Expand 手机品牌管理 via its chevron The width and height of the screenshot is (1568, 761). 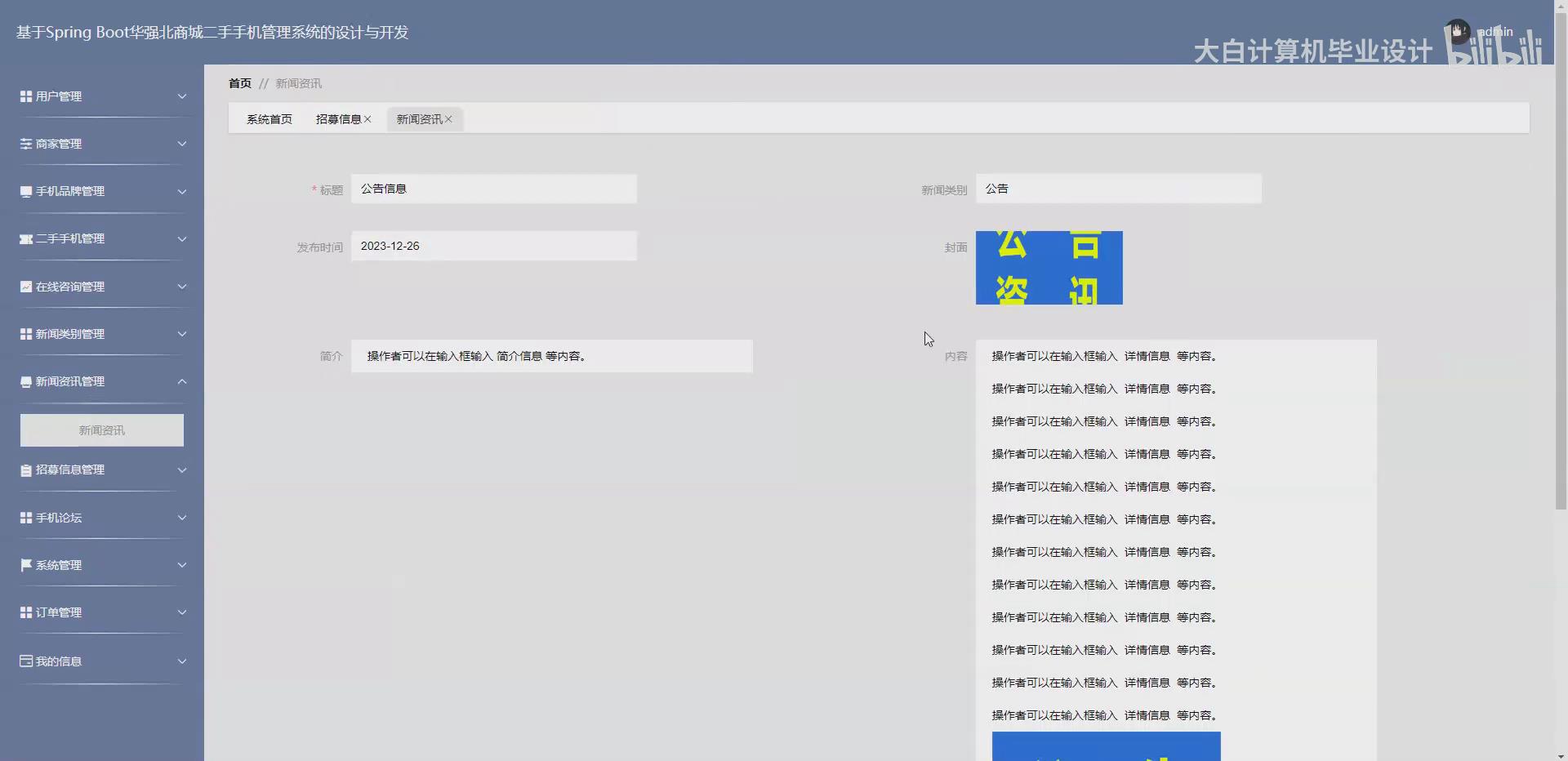coord(182,192)
